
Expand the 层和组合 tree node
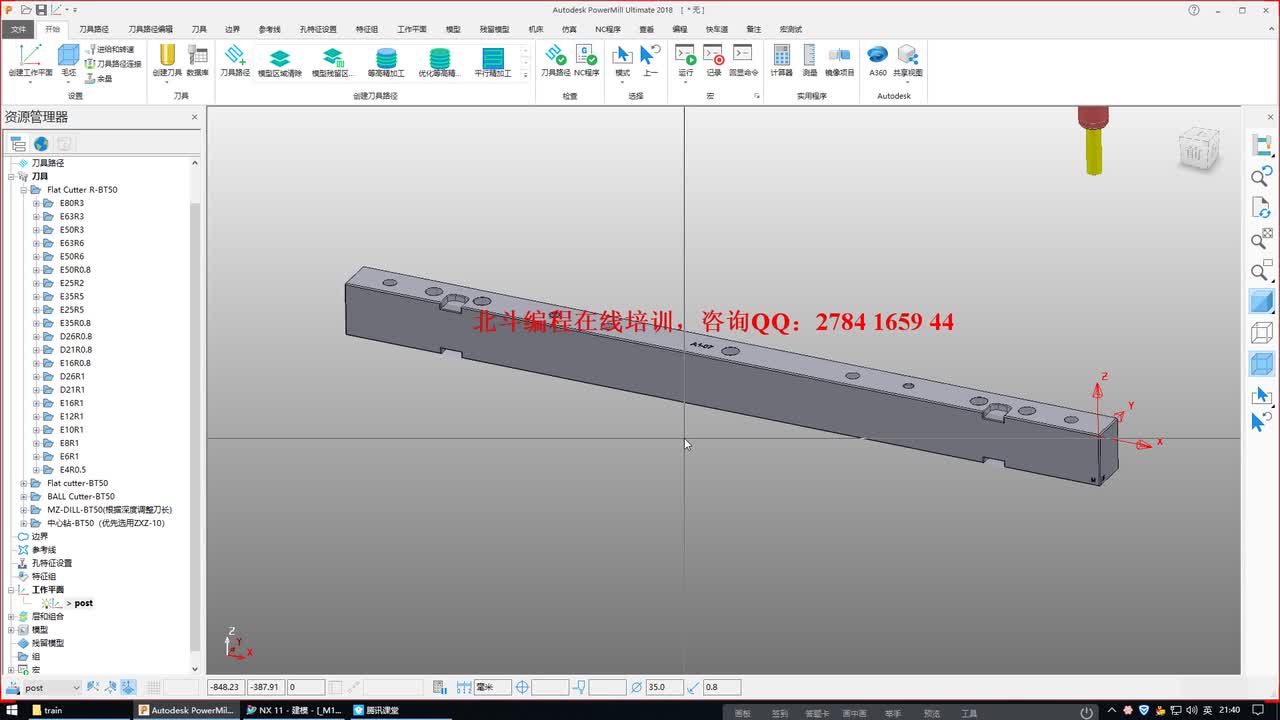pos(12,616)
